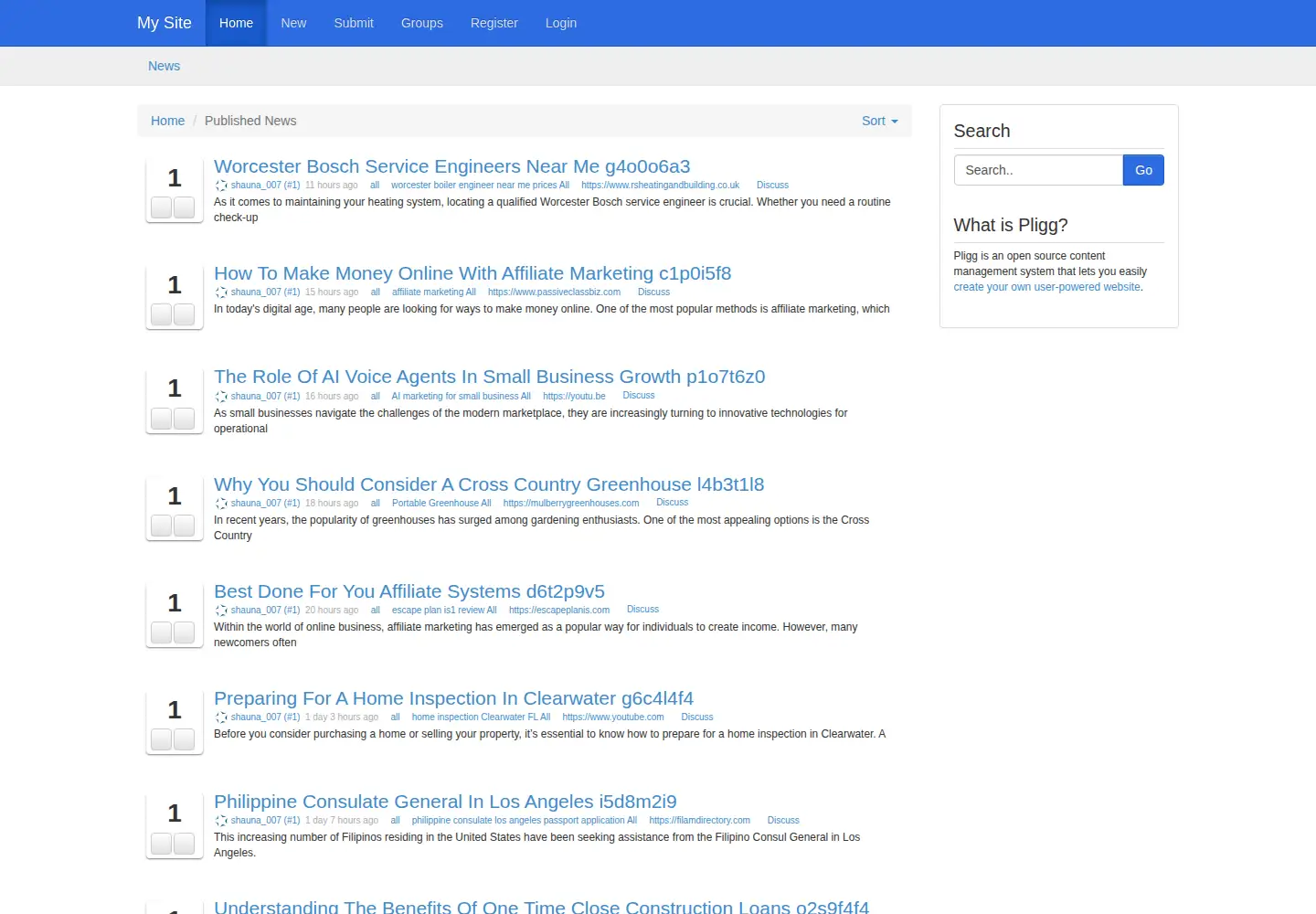Click Discuss on the Affiliate Marketing c1p0i5f8 post
The width and height of the screenshot is (1316, 914).
click(x=653, y=292)
